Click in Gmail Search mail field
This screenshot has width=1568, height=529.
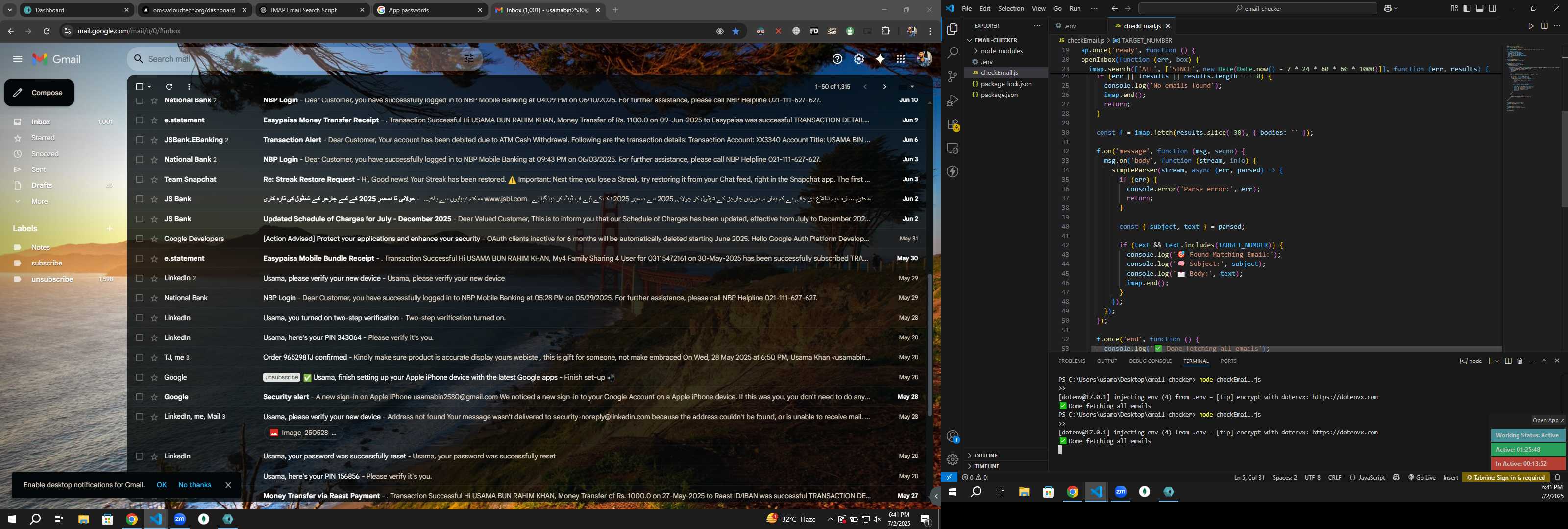(x=304, y=59)
